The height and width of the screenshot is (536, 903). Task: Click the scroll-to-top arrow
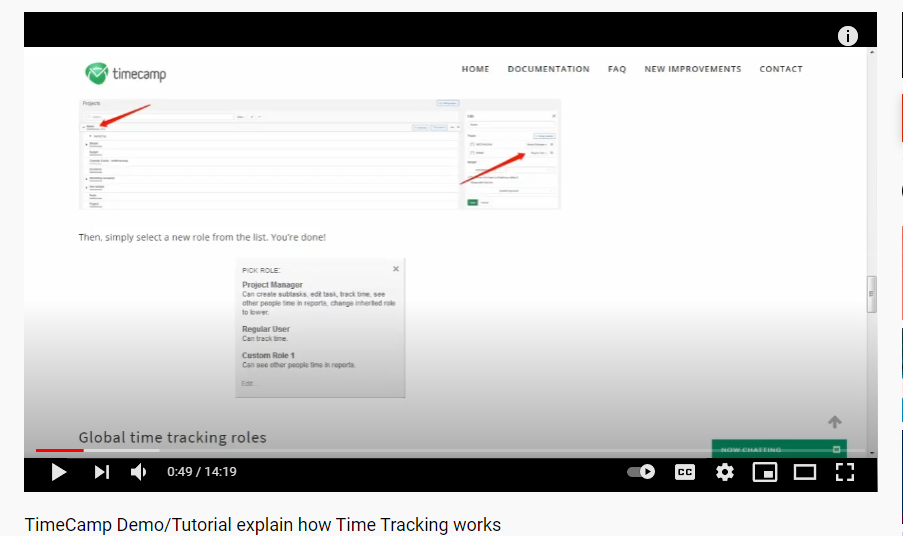click(x=834, y=422)
